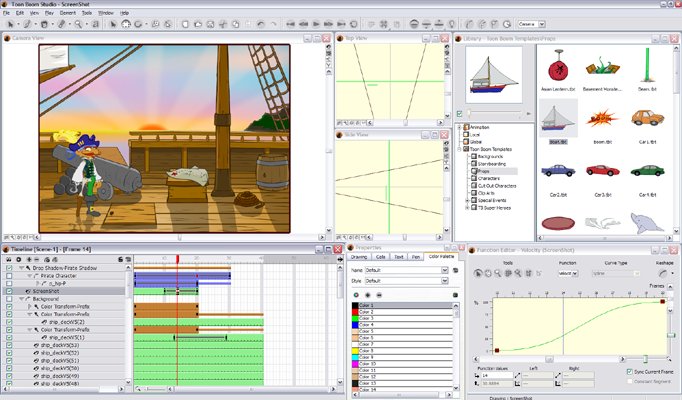
Task: Toggle visibility checkbox for ship_deckVS(53) layer
Action: 9,345
